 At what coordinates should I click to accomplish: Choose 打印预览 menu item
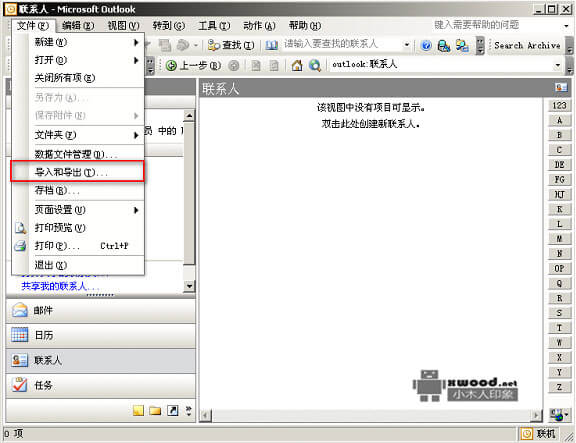78,228
